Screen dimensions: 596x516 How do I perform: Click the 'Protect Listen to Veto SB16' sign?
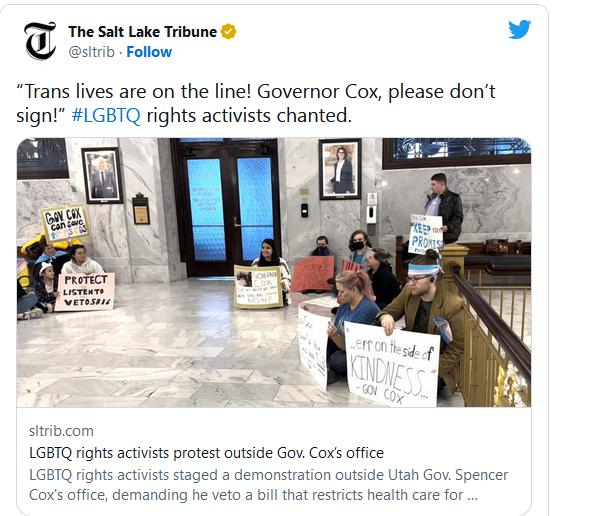click(x=85, y=292)
